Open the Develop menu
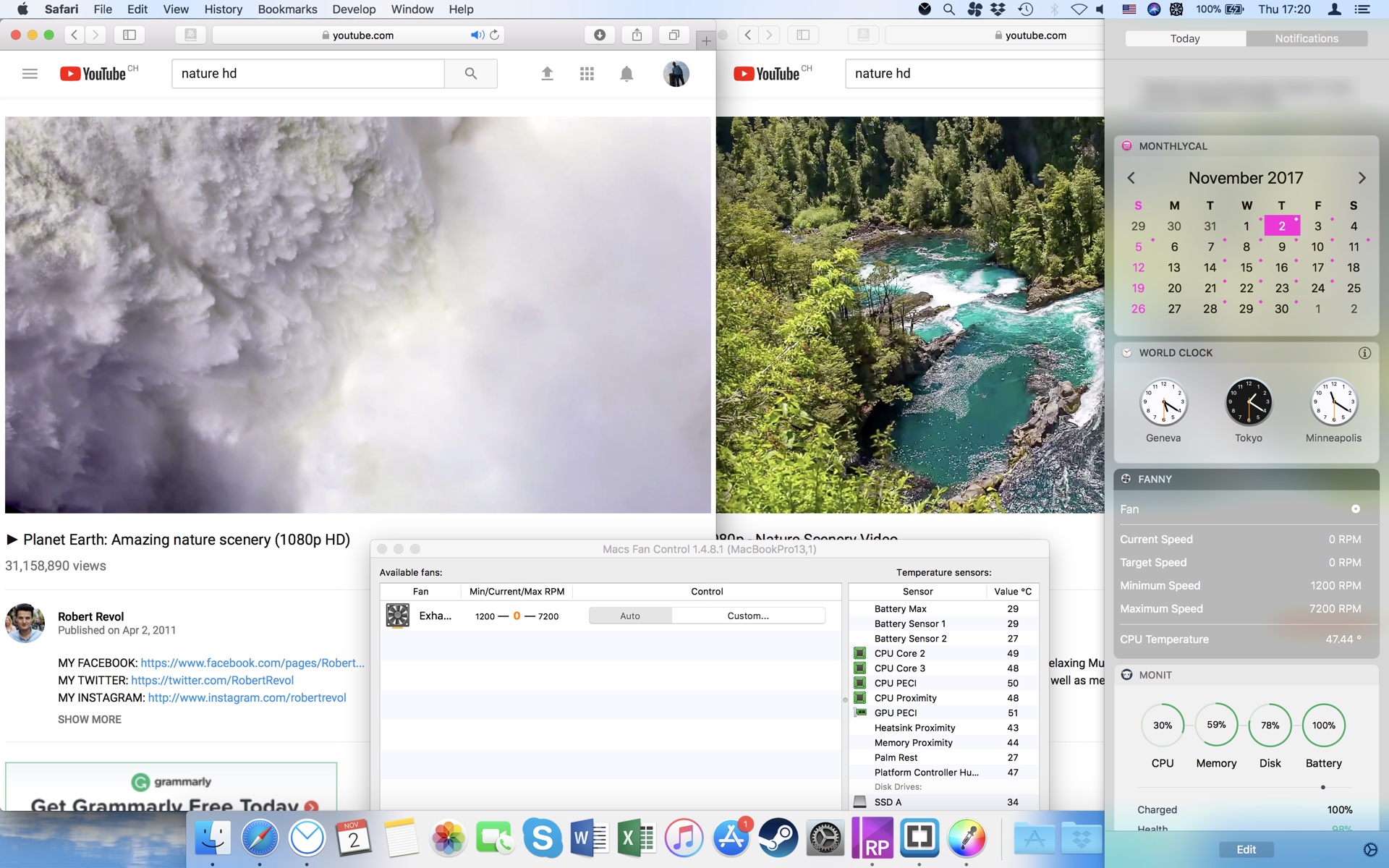The height and width of the screenshot is (868, 1389). [354, 9]
